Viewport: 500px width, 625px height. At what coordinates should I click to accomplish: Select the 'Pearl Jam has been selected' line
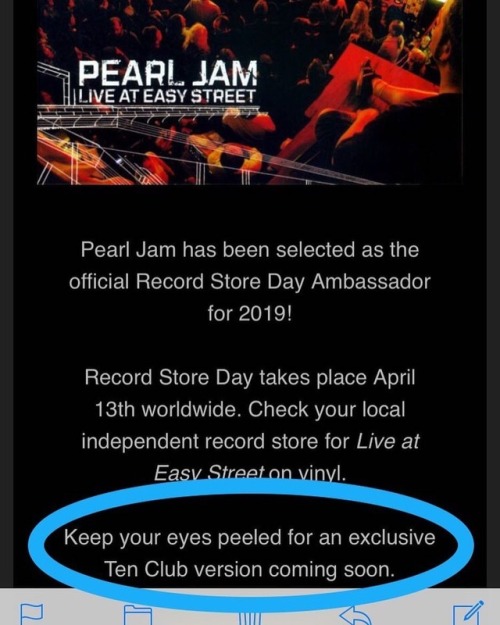coord(250,250)
